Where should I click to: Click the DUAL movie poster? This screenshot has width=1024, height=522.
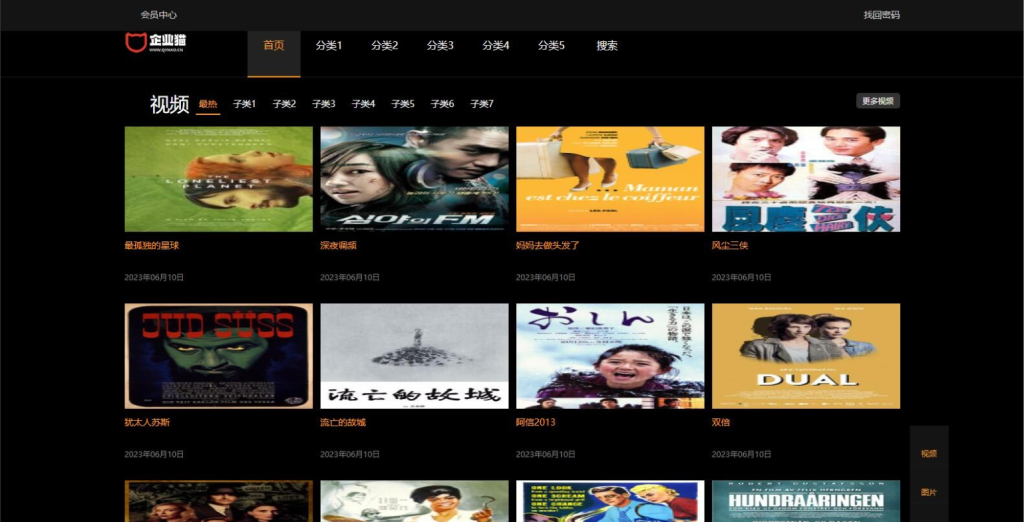805,356
